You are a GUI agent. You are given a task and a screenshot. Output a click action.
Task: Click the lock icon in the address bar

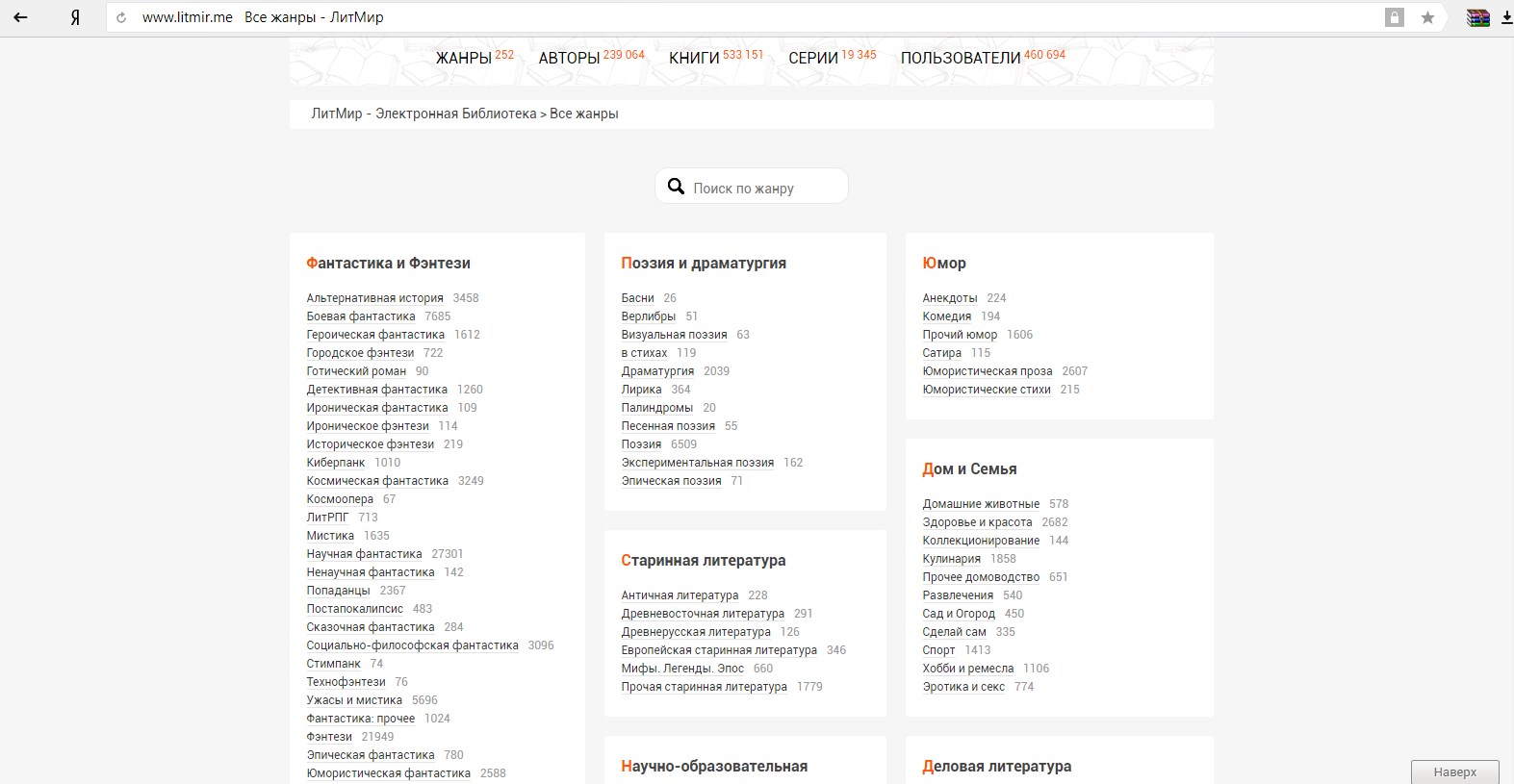pyautogui.click(x=1394, y=17)
